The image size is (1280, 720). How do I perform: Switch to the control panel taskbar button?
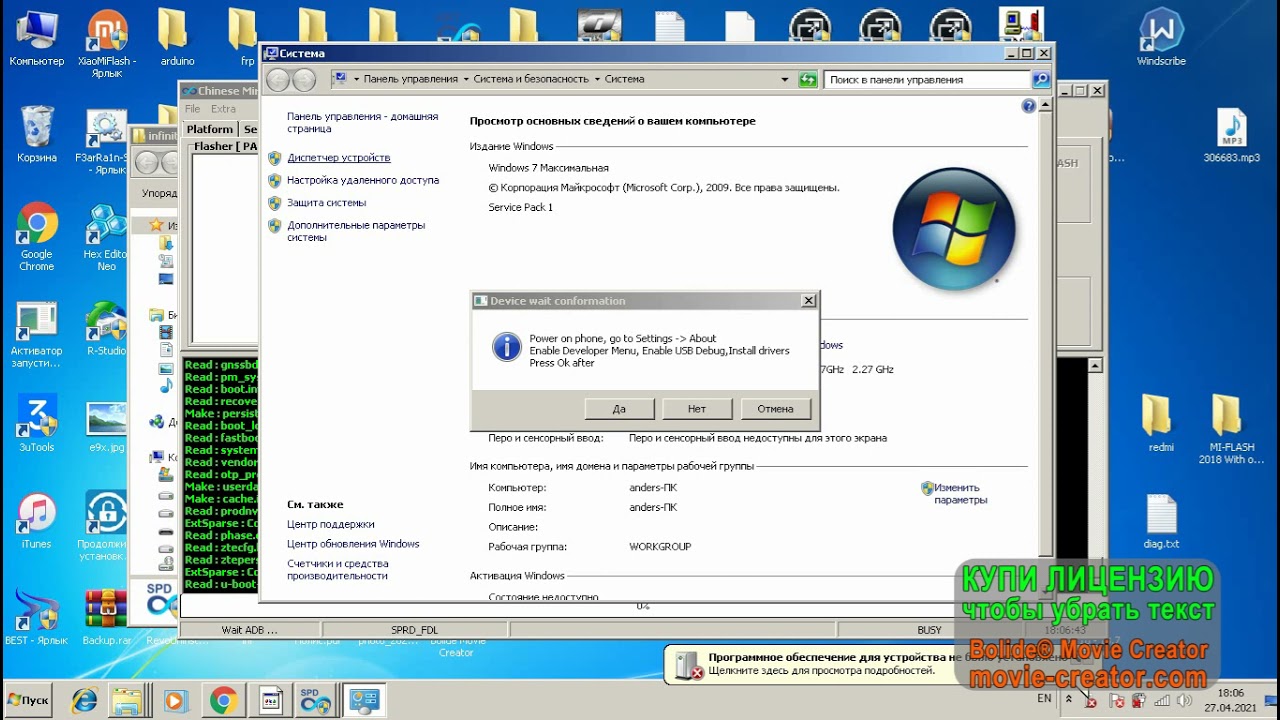pos(362,701)
